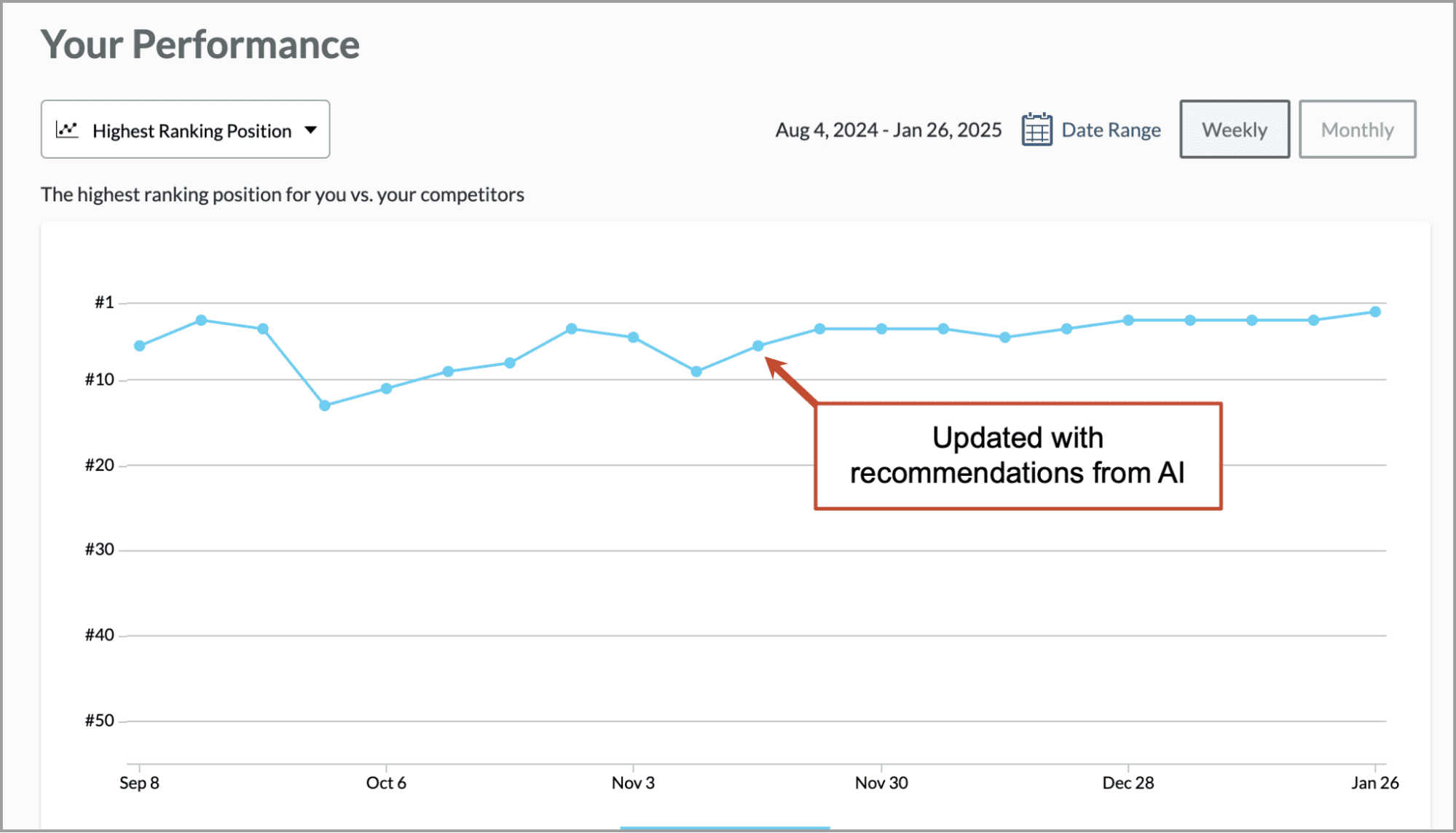
Task: Click the #50 y-axis label
Action: pos(100,721)
